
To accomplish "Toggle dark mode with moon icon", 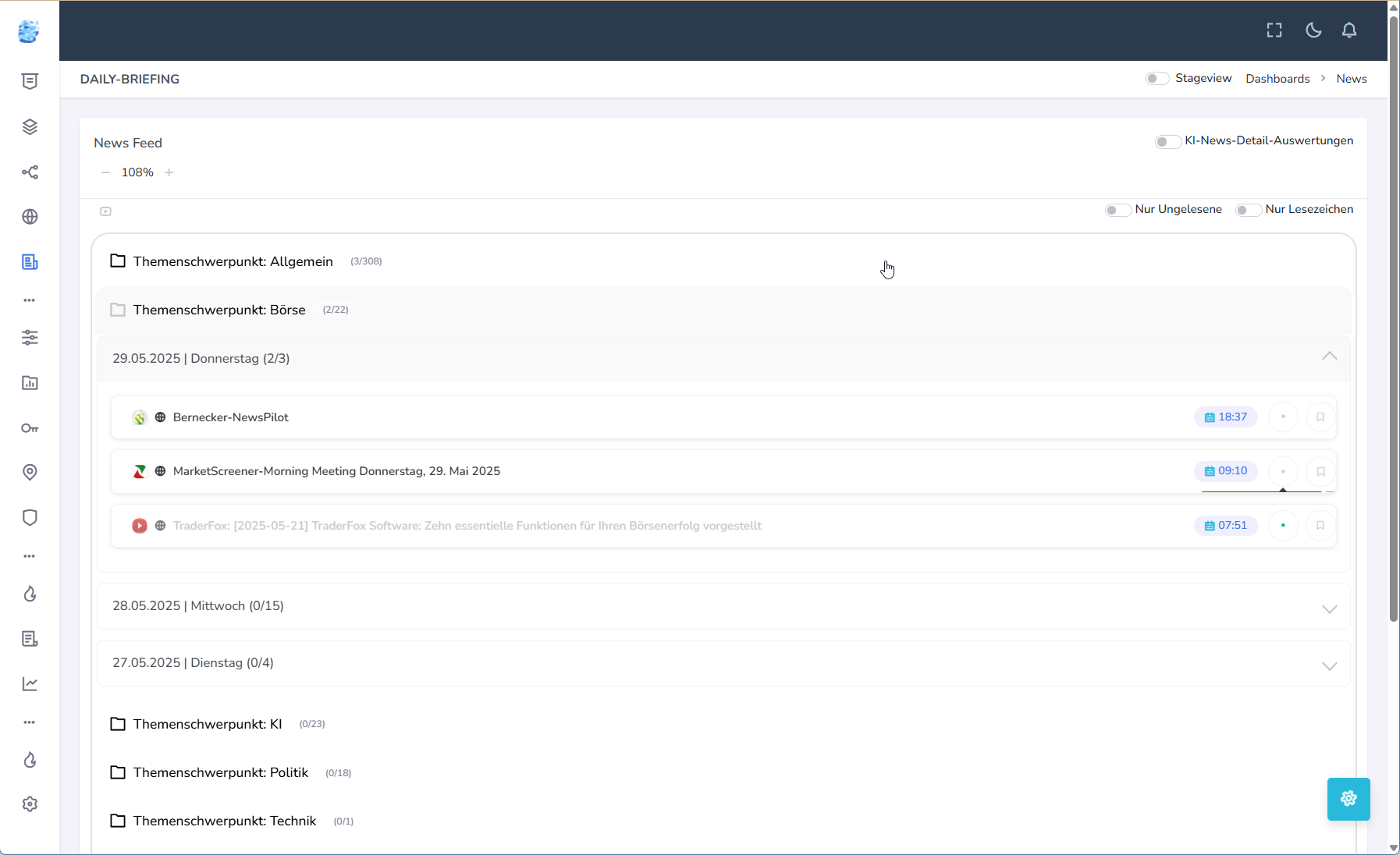I will [x=1313, y=30].
